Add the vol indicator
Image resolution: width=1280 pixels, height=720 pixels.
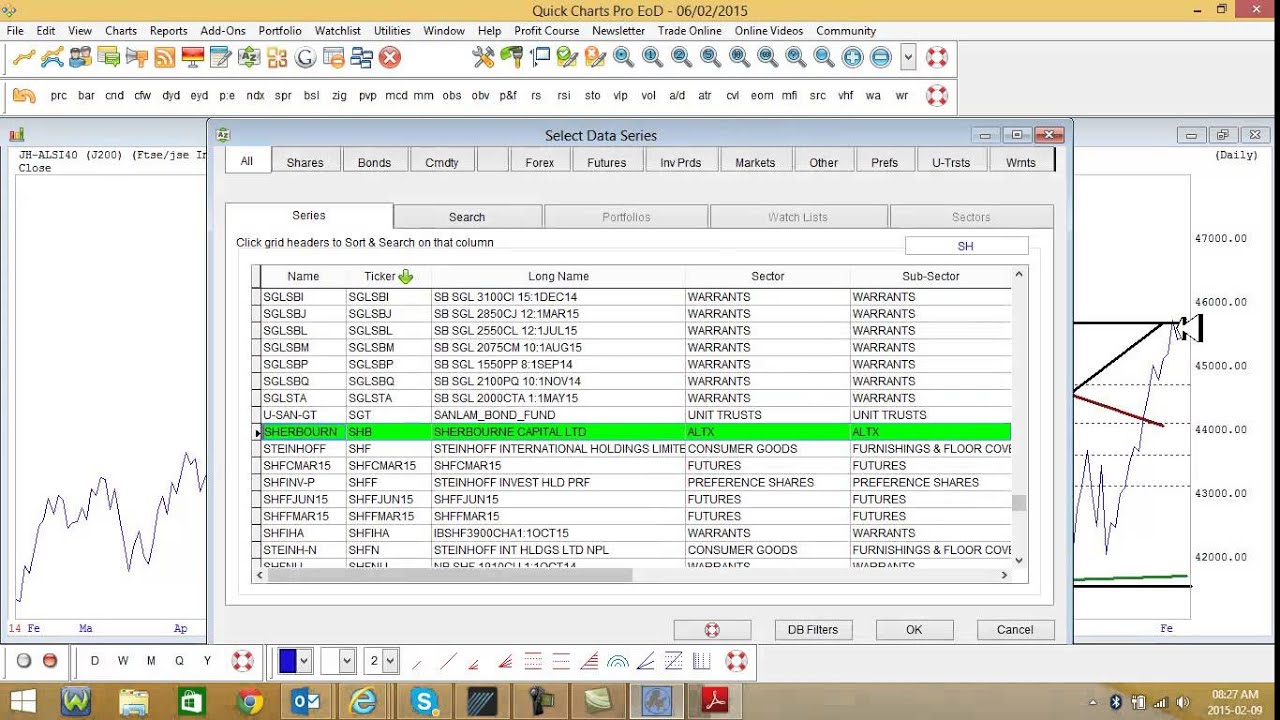[649, 96]
